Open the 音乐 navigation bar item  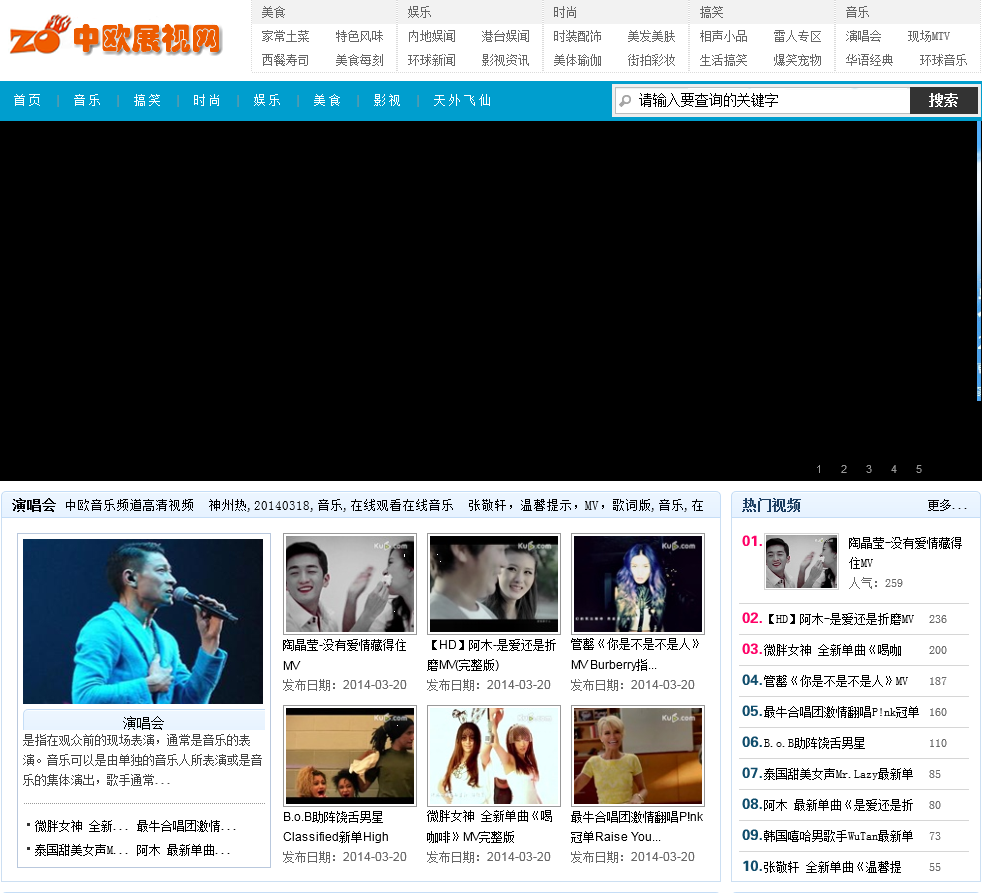pos(87,100)
